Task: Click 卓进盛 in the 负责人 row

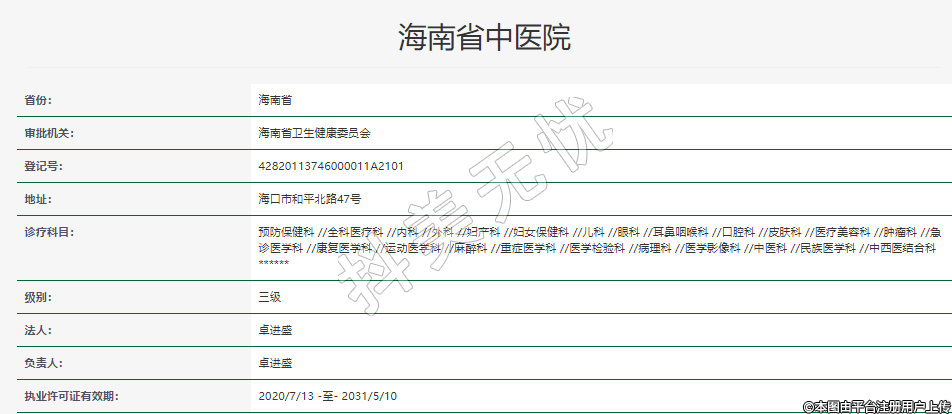Action: 275,363
